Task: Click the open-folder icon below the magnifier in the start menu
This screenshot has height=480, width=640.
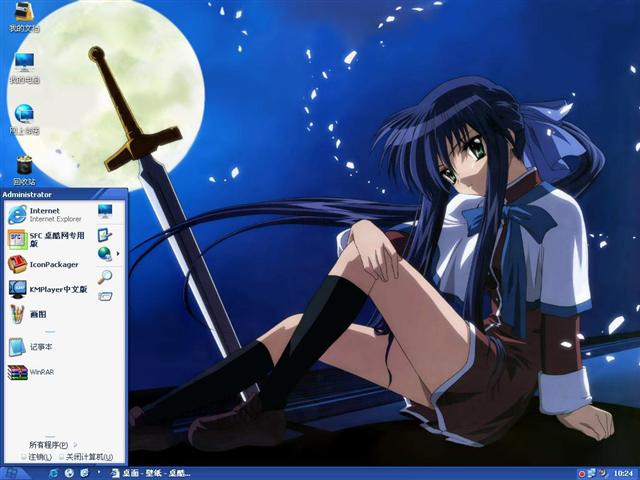Action: click(105, 296)
